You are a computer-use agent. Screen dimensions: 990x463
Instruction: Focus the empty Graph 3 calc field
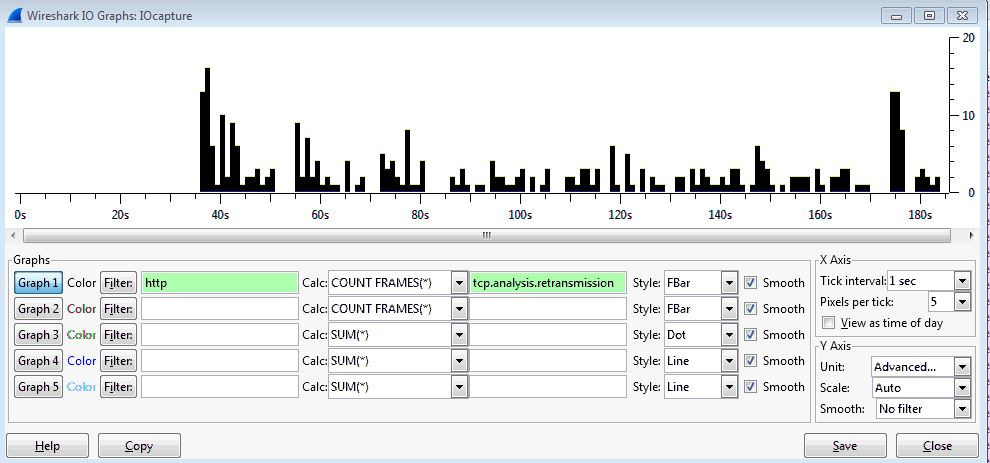(x=548, y=335)
